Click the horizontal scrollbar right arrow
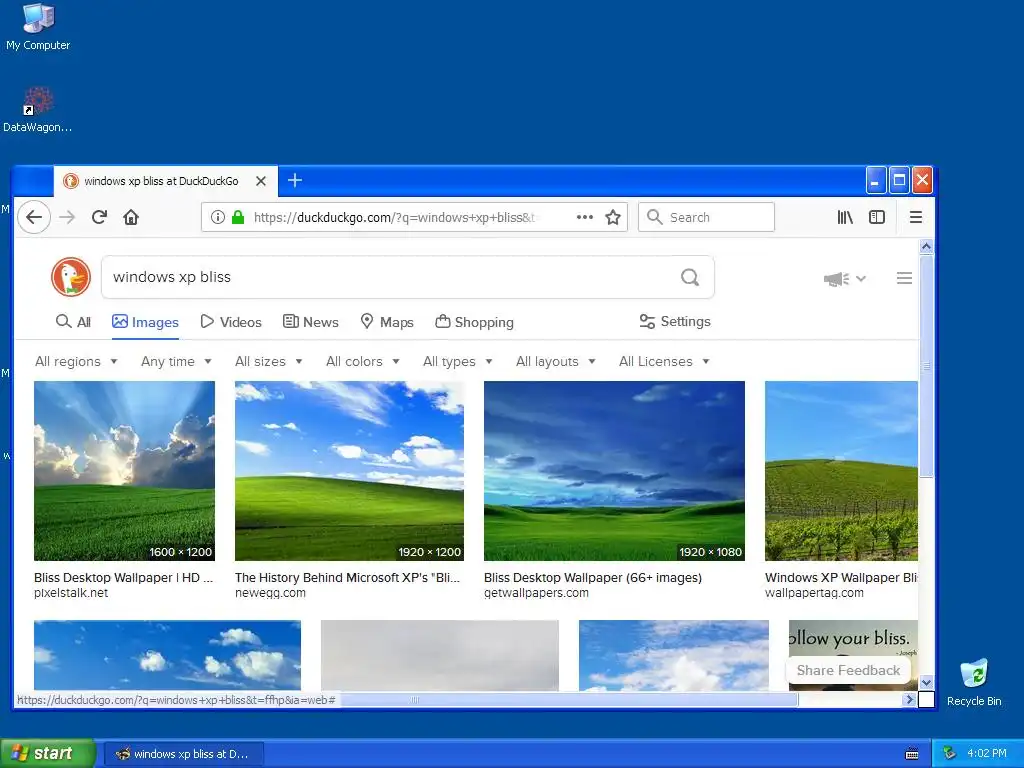Viewport: 1024px width, 768px height. click(x=909, y=699)
